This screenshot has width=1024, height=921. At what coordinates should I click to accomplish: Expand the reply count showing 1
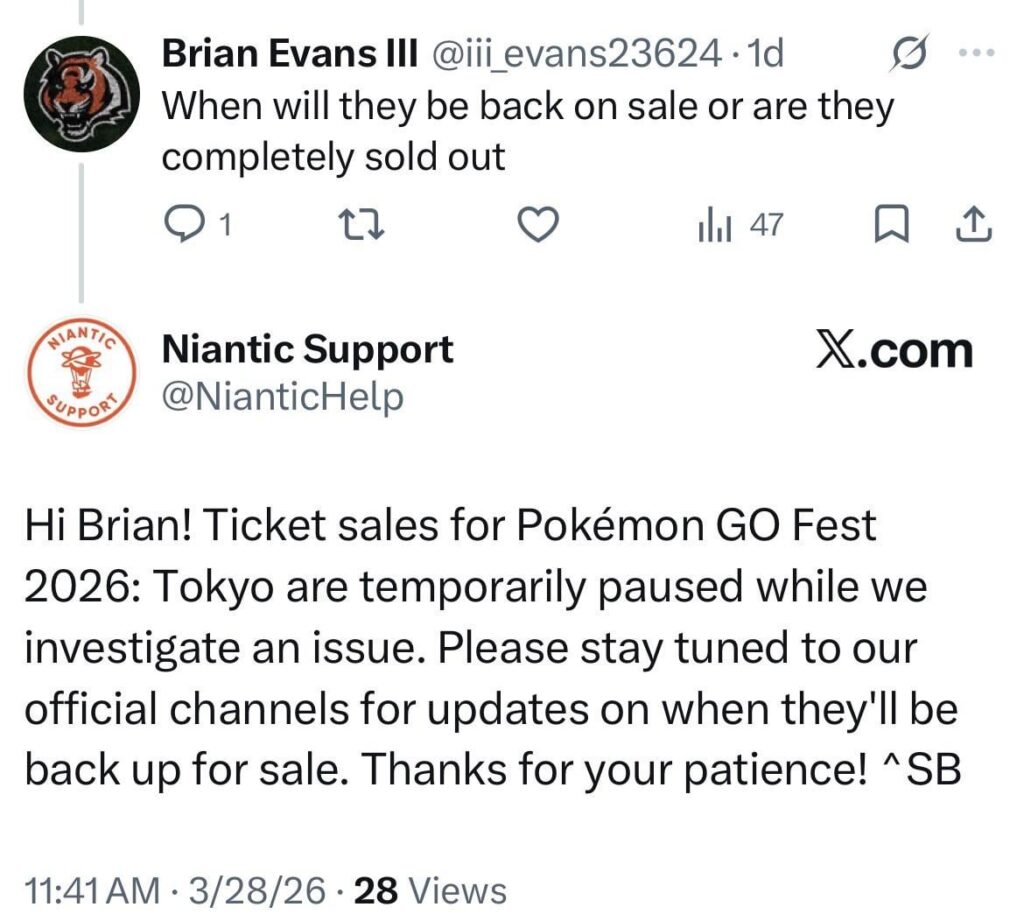point(220,224)
